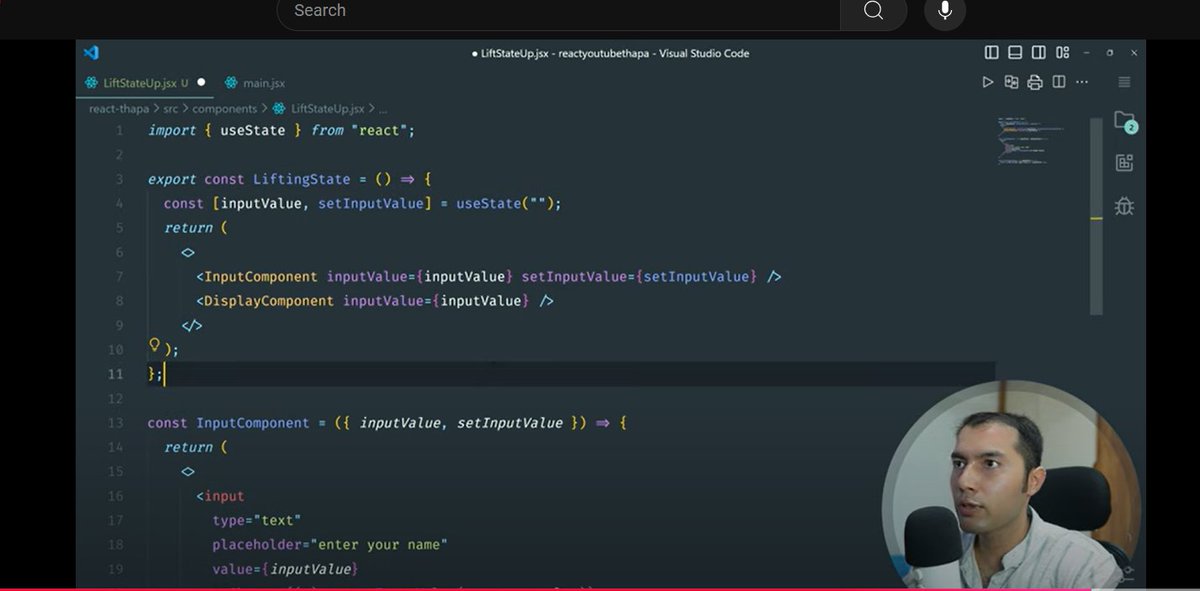Switch to the main.jsx tab
1200x591 pixels.
pos(256,83)
